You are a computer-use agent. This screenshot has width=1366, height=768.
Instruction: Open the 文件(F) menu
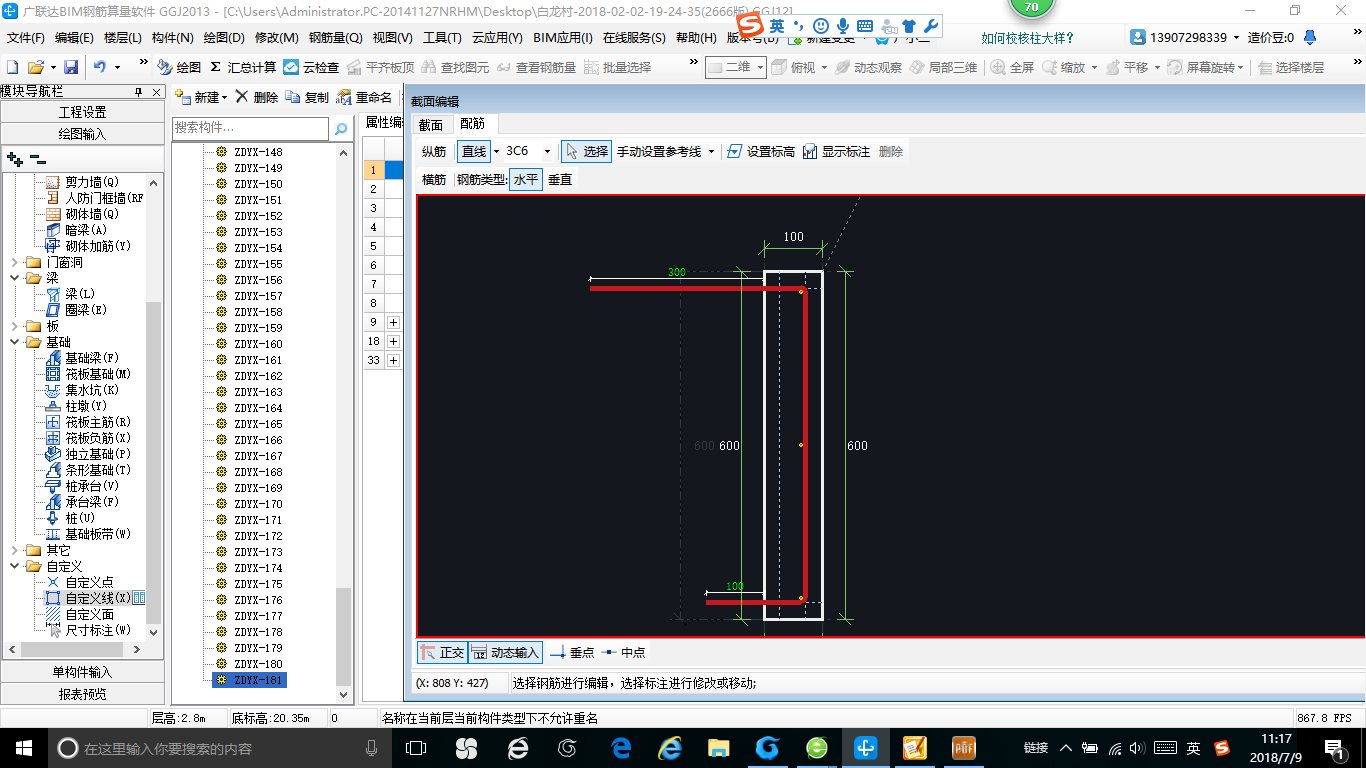tap(26, 38)
